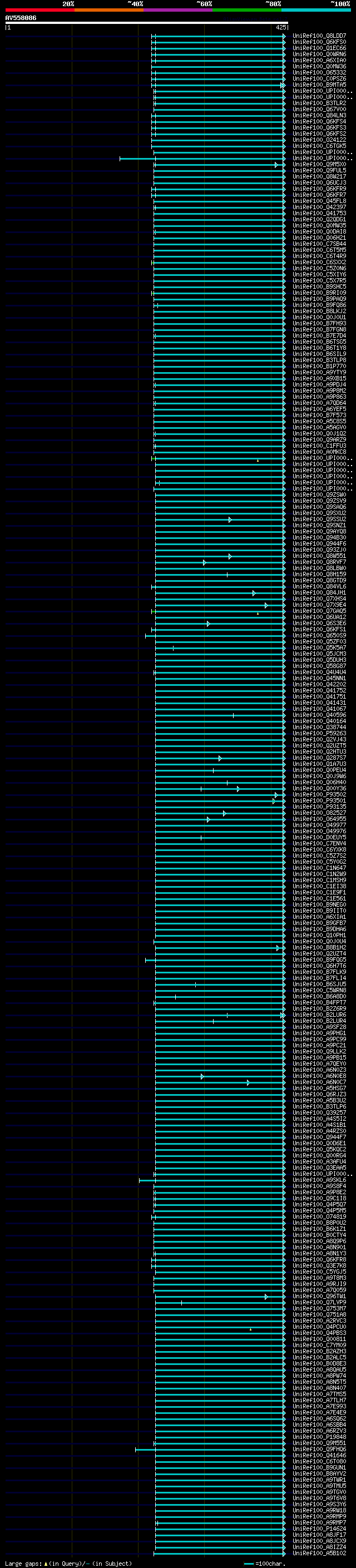The image size is (356, 1568).
Task: Click the alignment bar of UniRef100_Q8RVF7
Action: [x=220, y=562]
